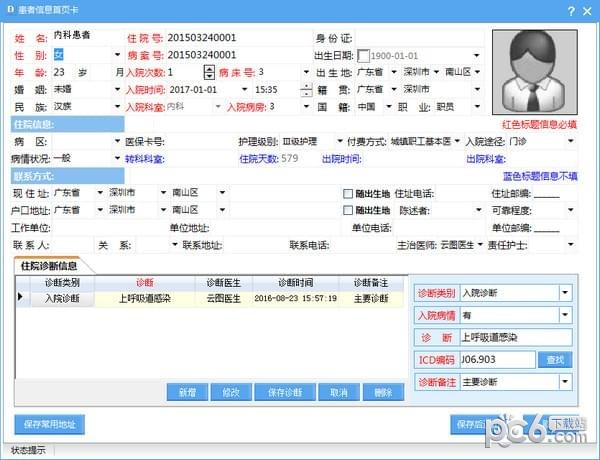Delete diagnosis with the 删除 button
600x460 pixels.
coord(383,393)
